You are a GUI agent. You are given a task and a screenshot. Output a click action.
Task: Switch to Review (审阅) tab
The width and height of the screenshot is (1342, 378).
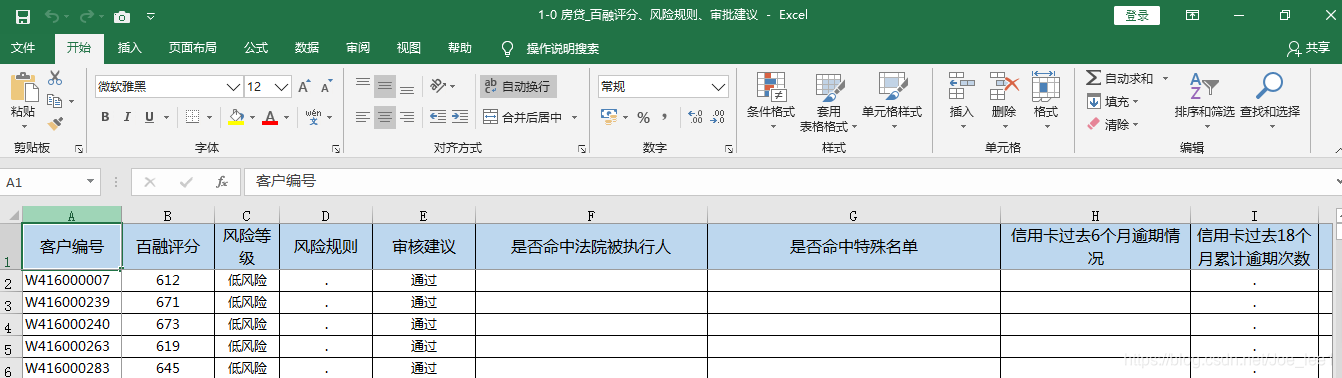click(358, 47)
